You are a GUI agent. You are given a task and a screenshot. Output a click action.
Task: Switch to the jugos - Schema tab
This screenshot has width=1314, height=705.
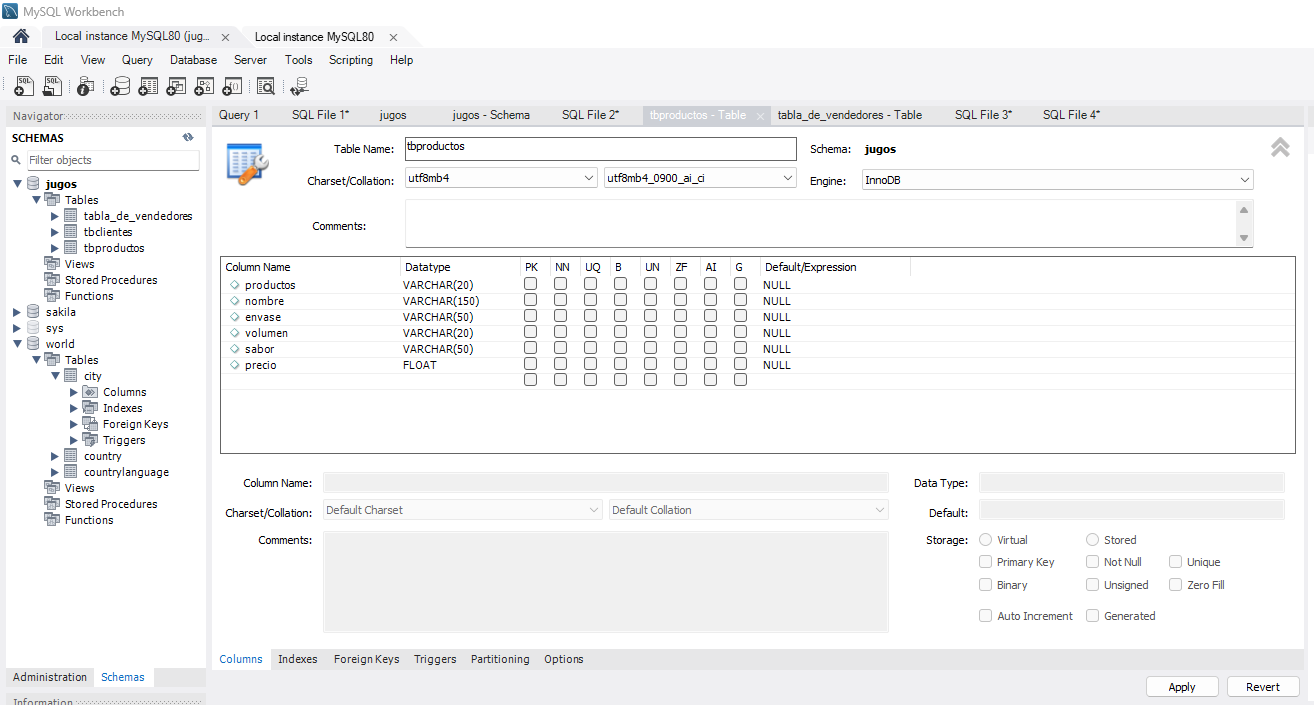coord(491,115)
